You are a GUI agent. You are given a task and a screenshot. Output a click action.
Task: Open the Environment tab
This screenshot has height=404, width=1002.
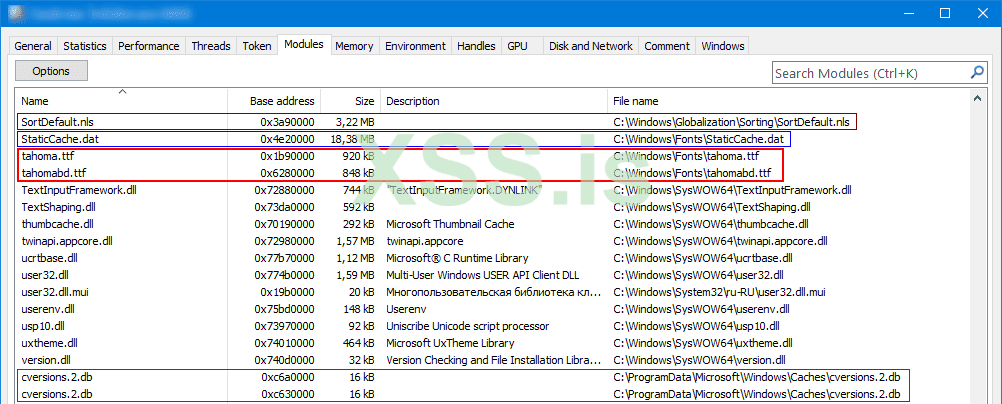pyautogui.click(x=415, y=46)
